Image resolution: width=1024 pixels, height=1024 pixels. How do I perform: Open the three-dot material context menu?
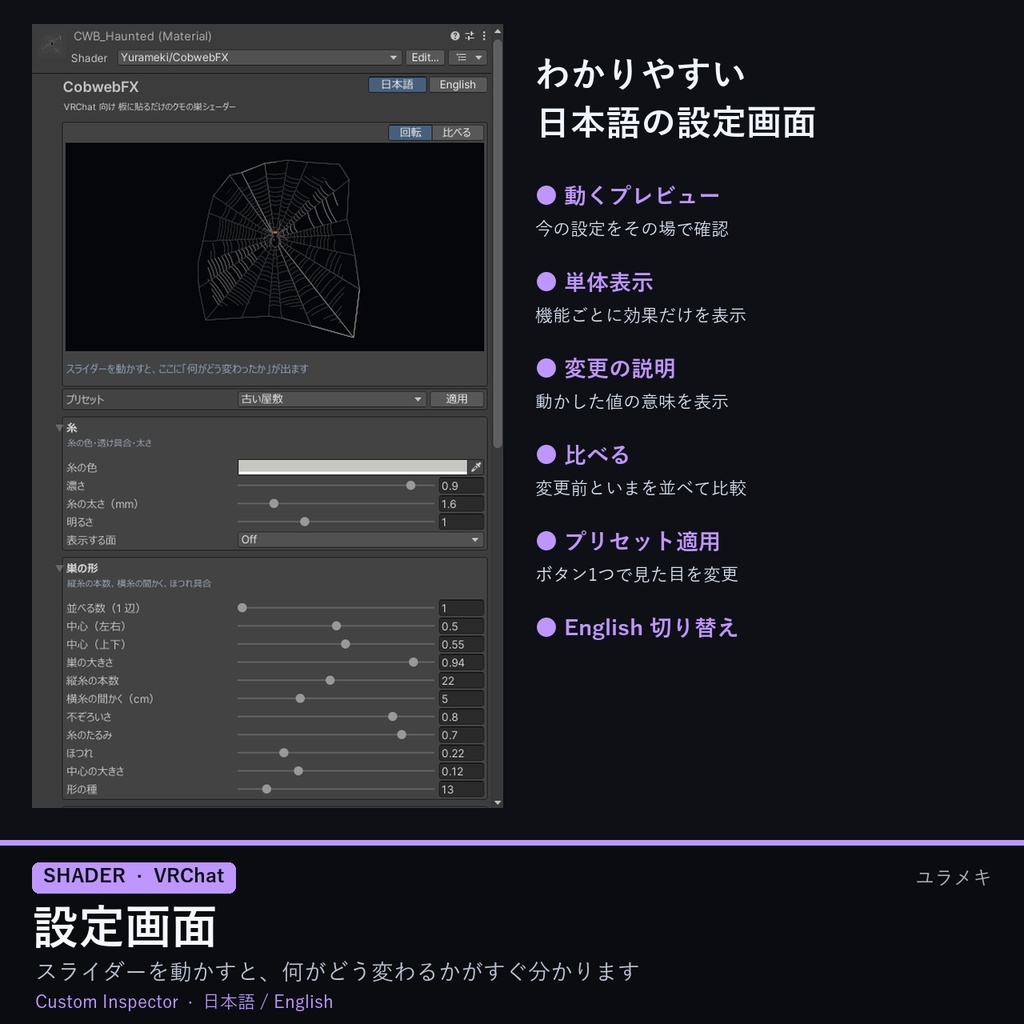[484, 36]
